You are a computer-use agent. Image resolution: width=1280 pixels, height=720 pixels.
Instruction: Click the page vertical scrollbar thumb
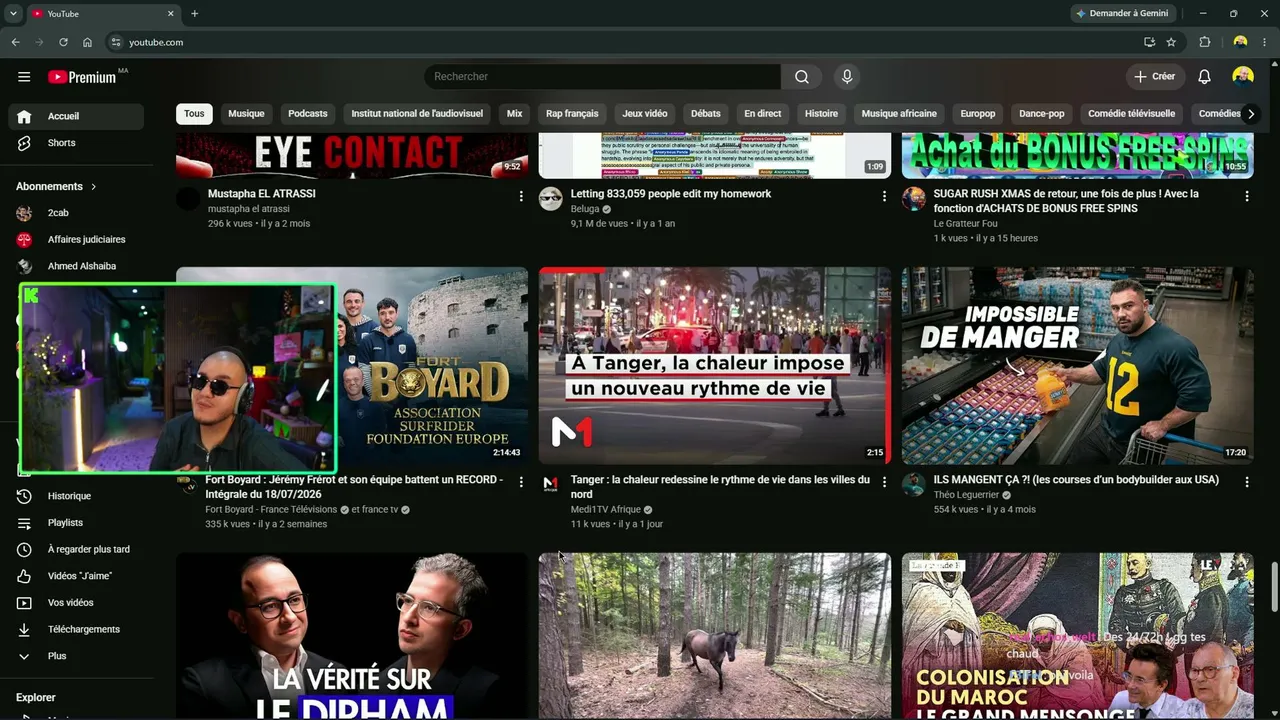[1274, 585]
